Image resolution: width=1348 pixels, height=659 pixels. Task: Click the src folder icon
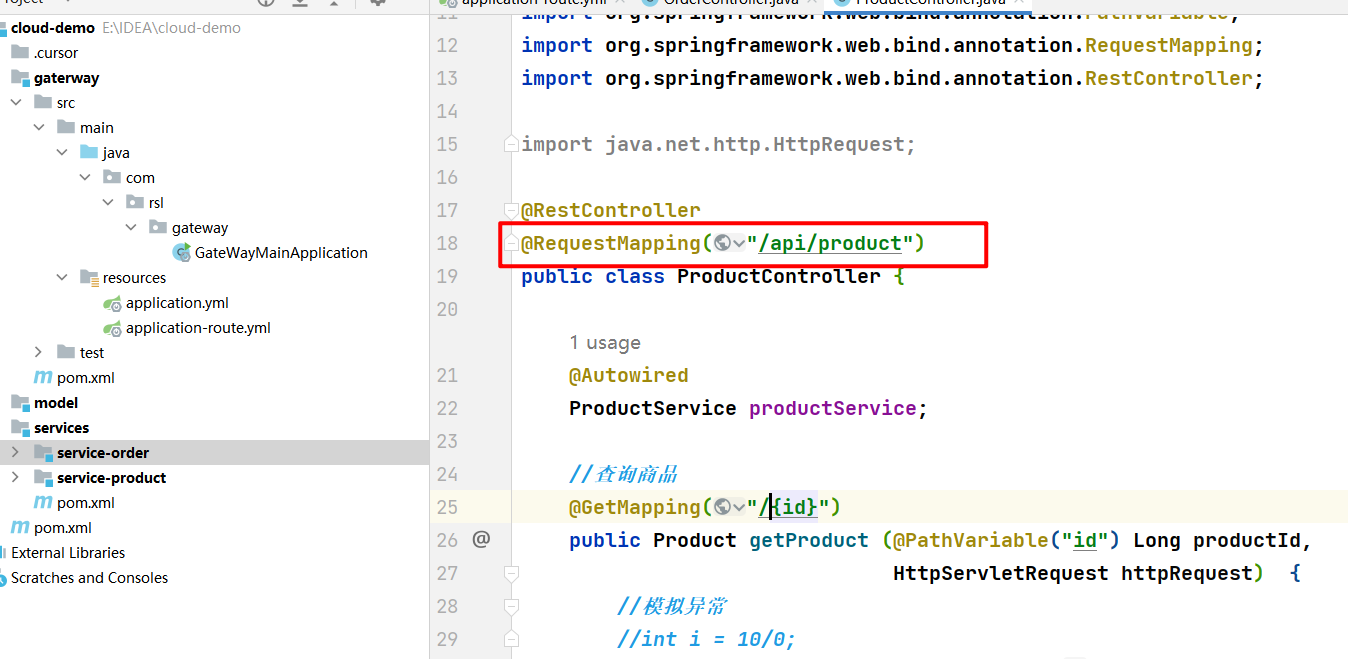click(x=43, y=102)
